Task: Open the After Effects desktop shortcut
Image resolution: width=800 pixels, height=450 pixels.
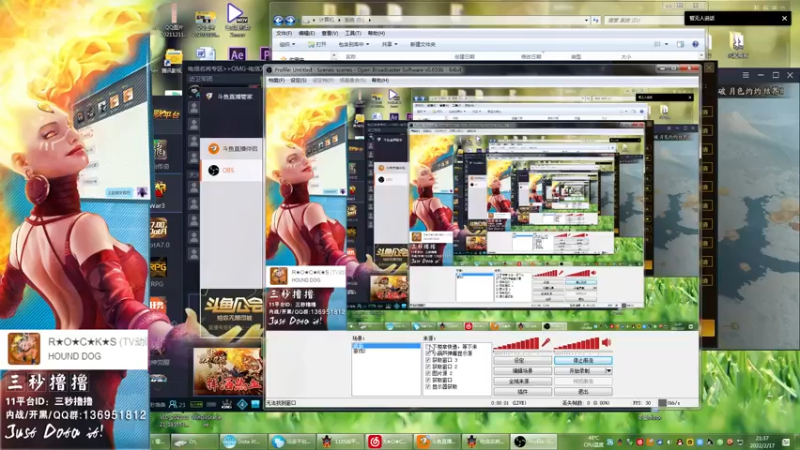Action: pyautogui.click(x=237, y=54)
